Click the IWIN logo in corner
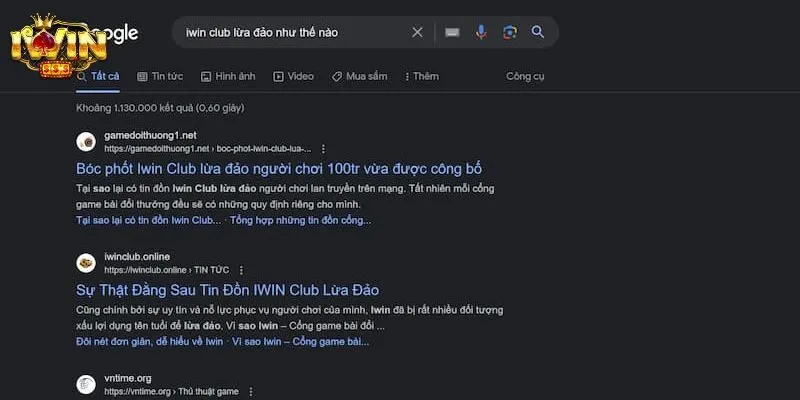This screenshot has width=800, height=400. tap(44, 44)
